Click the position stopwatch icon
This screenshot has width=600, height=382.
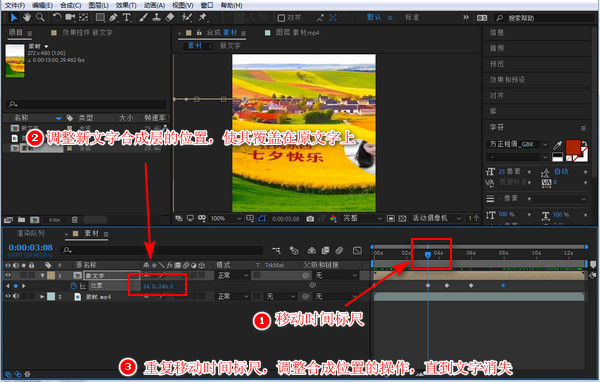73,286
